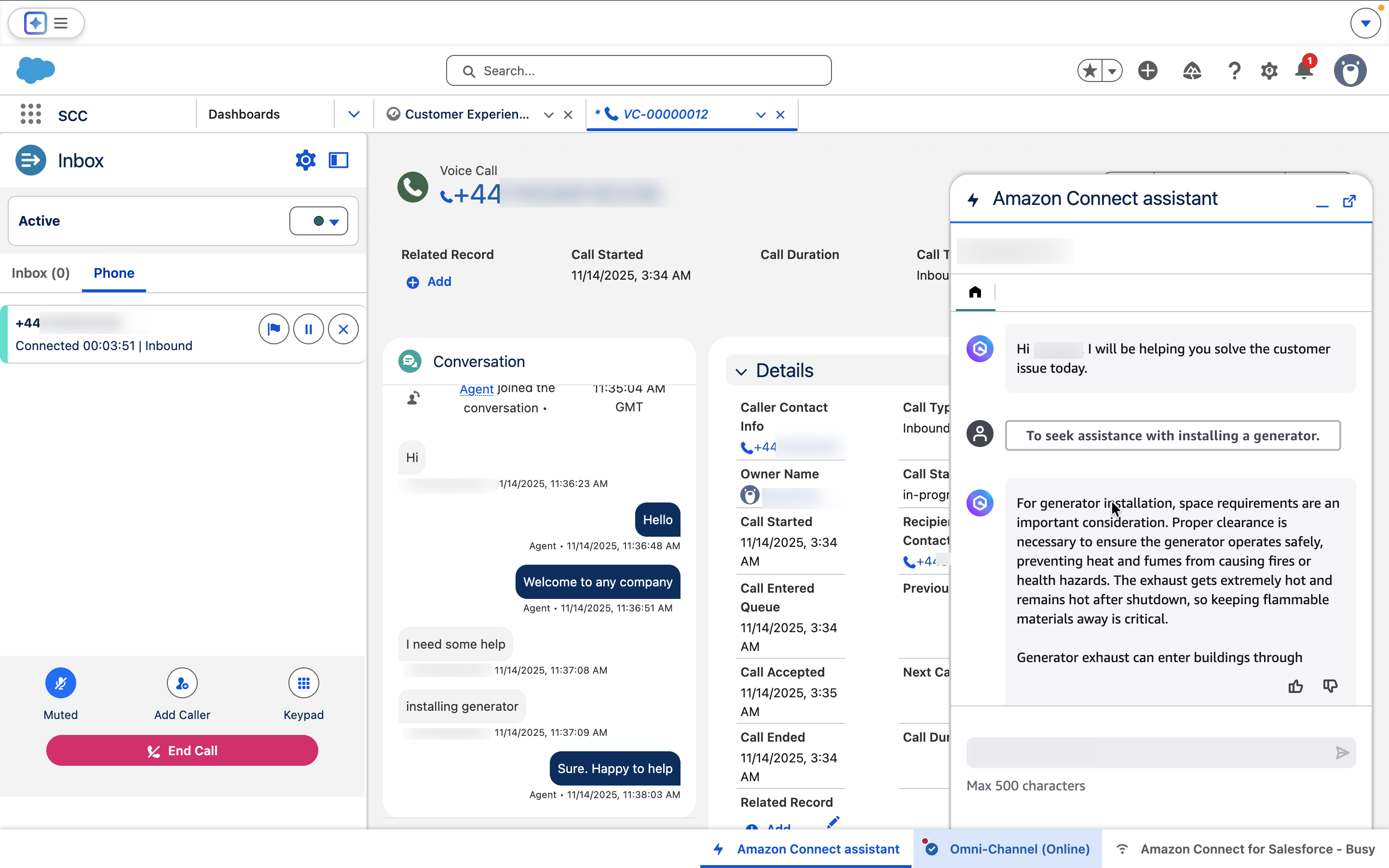The height and width of the screenshot is (868, 1389).
Task: Dismiss the connected call with X
Action: tap(343, 329)
